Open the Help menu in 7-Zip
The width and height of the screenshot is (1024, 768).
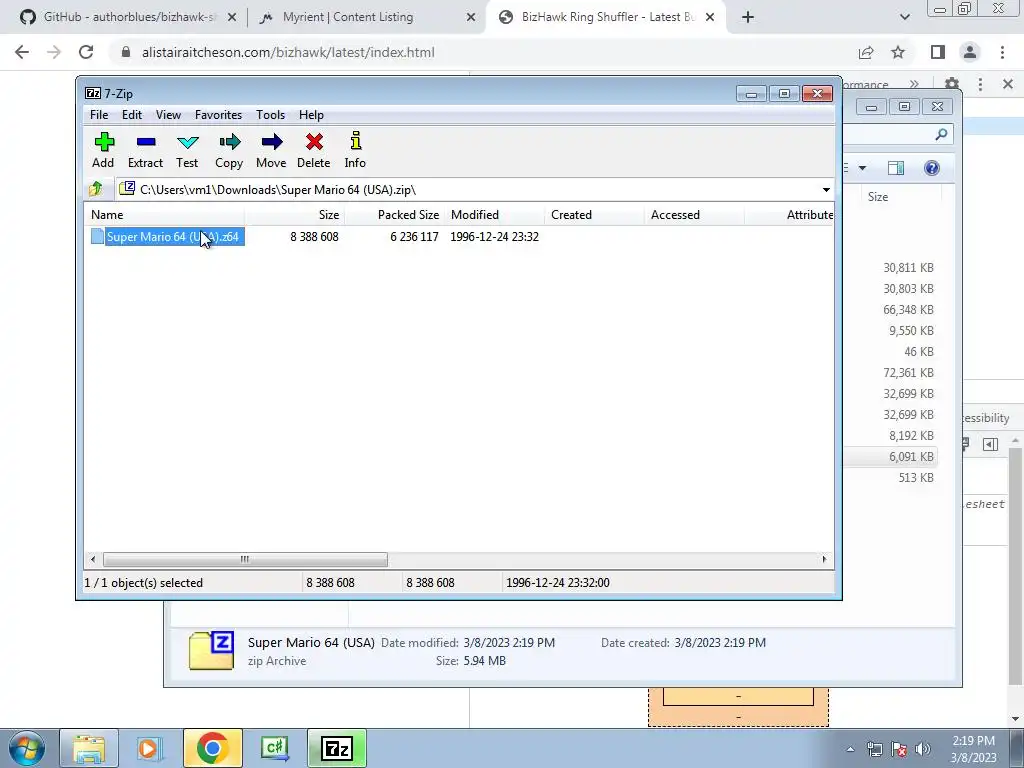[312, 115]
